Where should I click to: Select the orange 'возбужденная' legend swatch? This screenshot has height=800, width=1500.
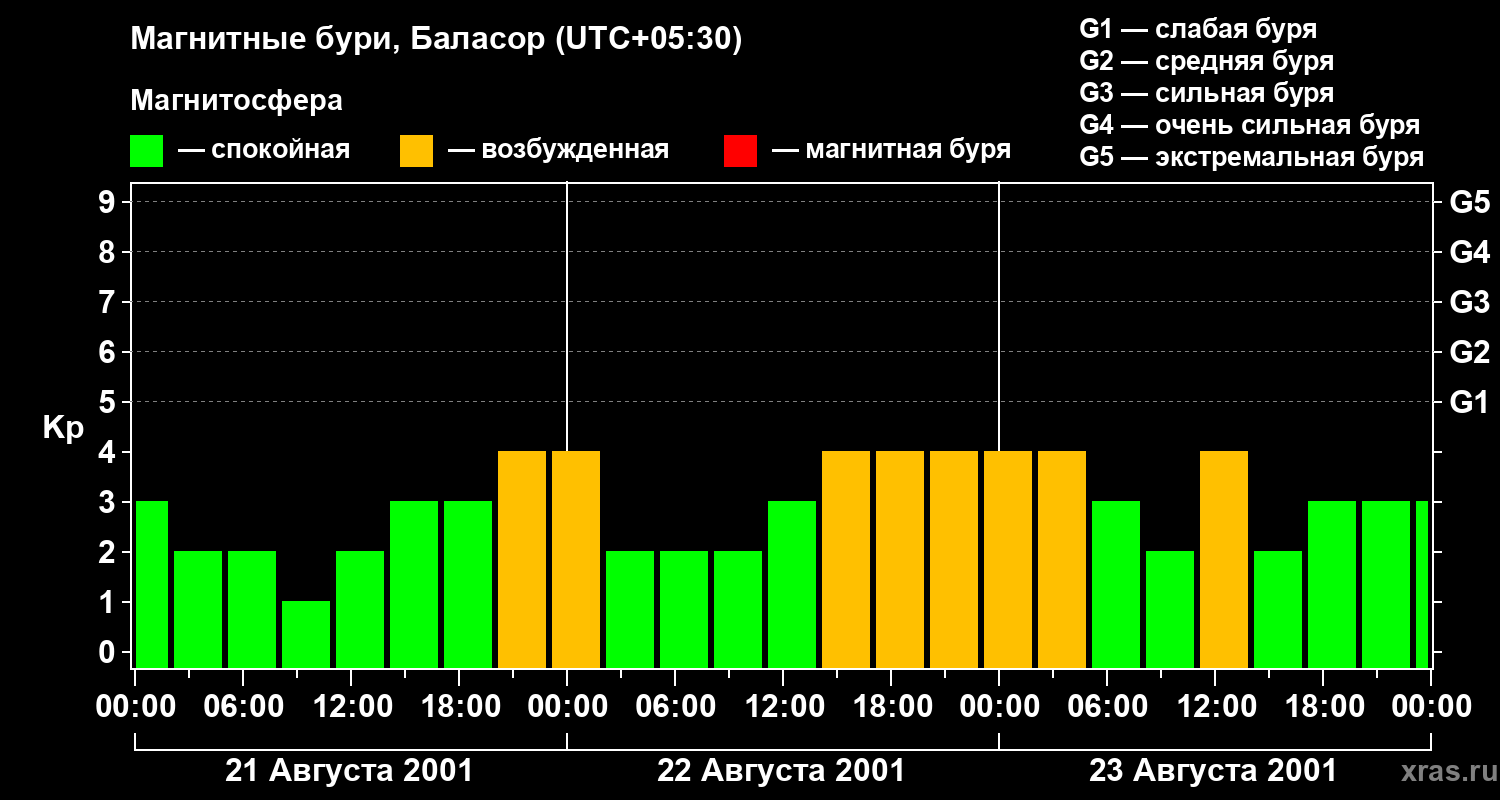click(416, 151)
